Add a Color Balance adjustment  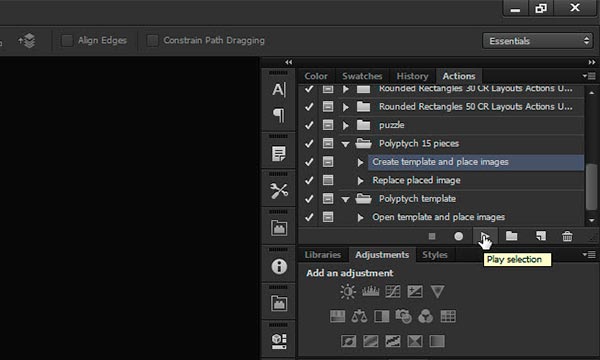359,316
